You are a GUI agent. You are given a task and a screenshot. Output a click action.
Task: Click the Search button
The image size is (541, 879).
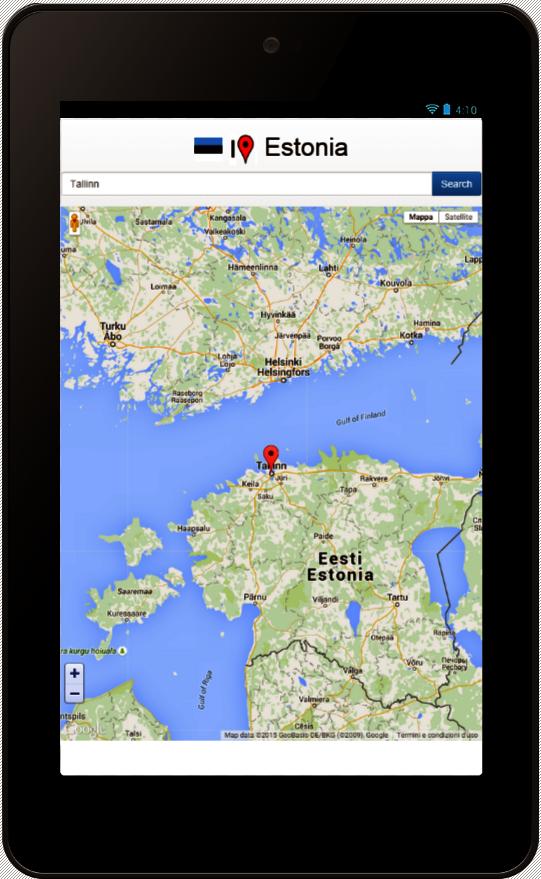[x=456, y=184]
